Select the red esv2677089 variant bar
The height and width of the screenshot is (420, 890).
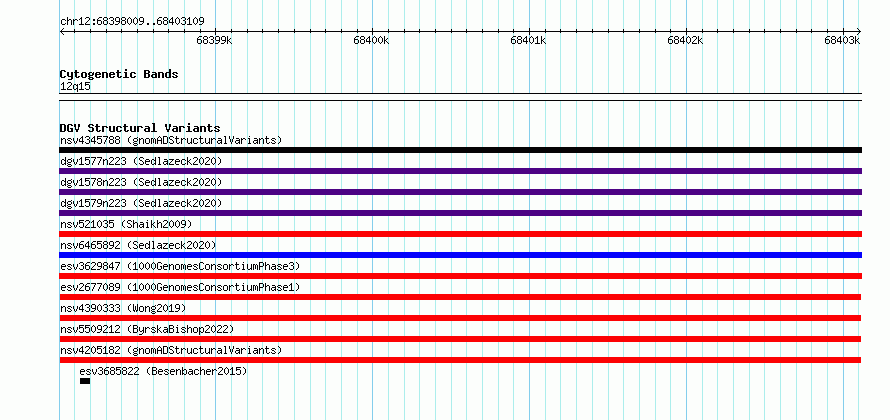[460, 297]
